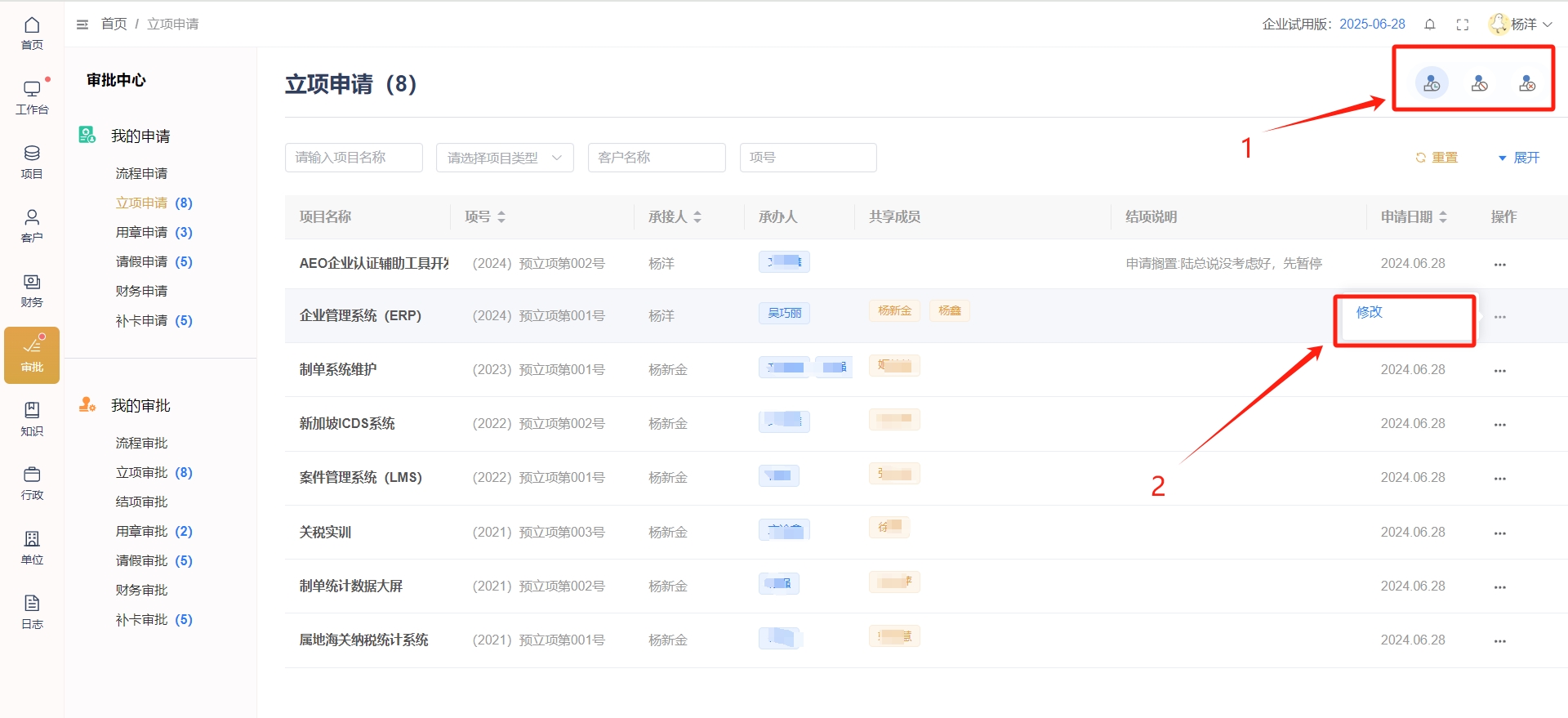Click the 重置 reset button

pyautogui.click(x=1437, y=158)
